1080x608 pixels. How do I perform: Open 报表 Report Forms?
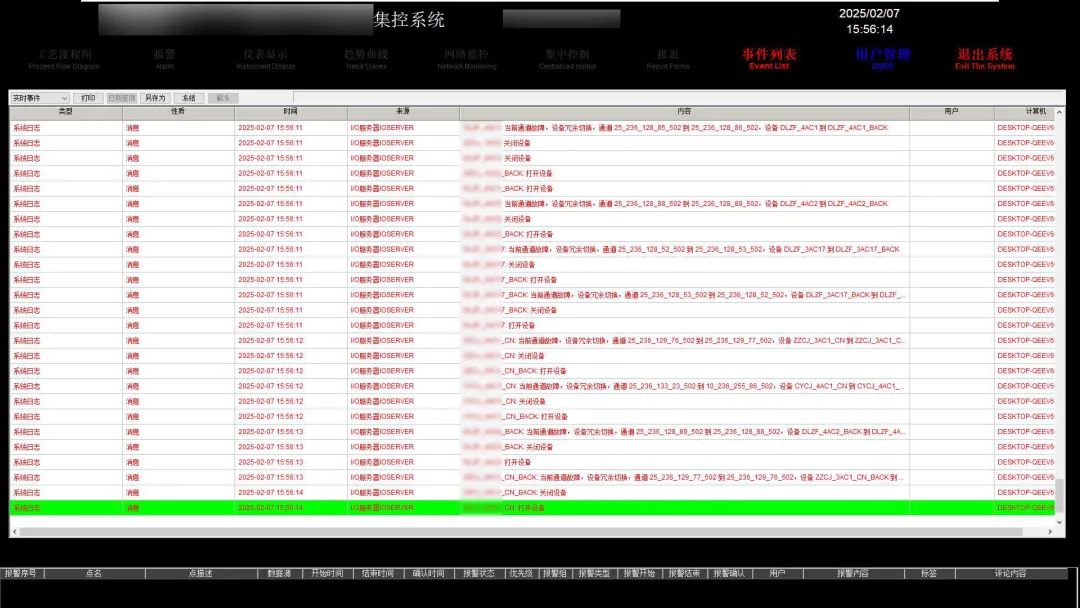[668, 58]
